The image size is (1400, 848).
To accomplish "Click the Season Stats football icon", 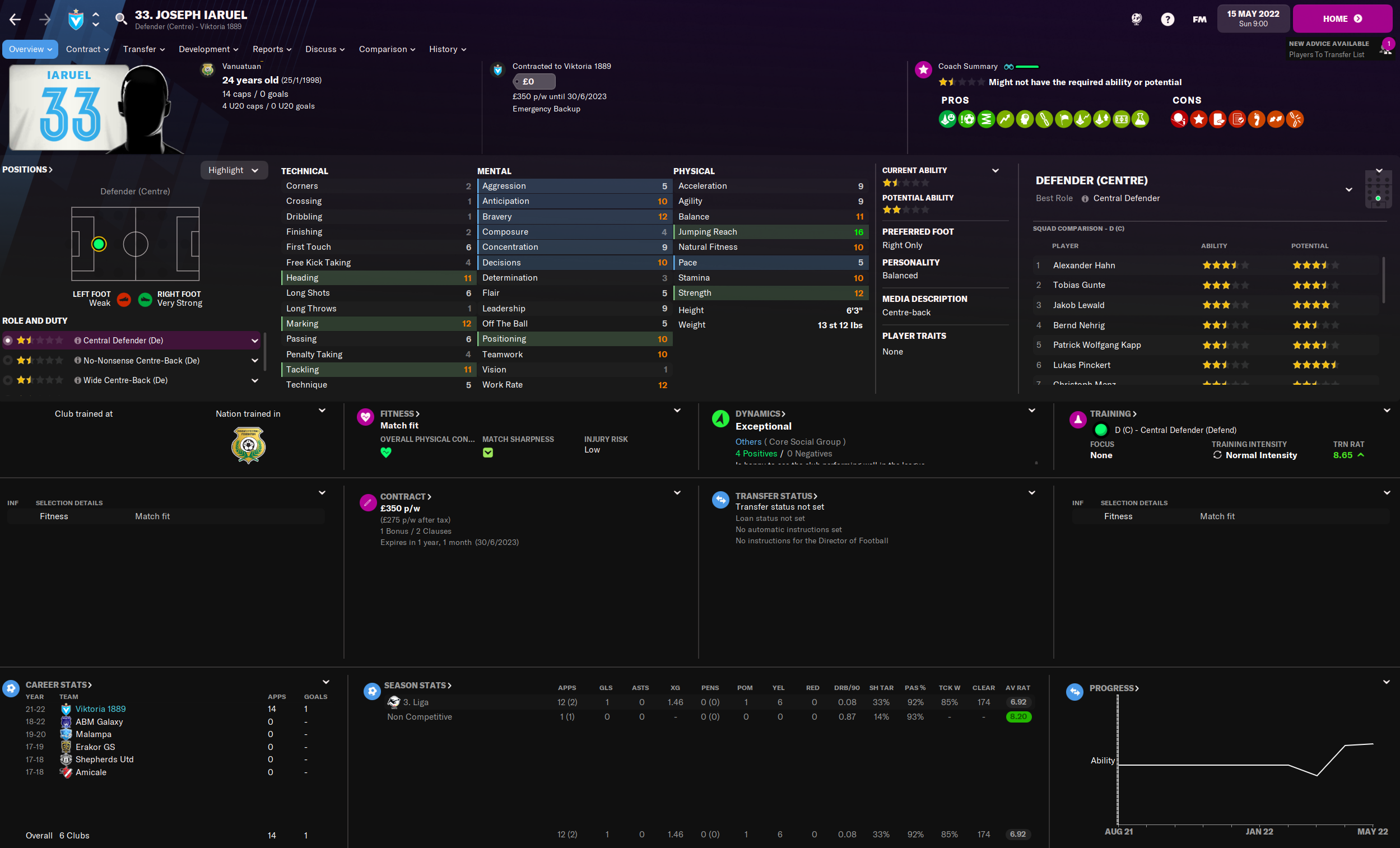I will [x=372, y=691].
